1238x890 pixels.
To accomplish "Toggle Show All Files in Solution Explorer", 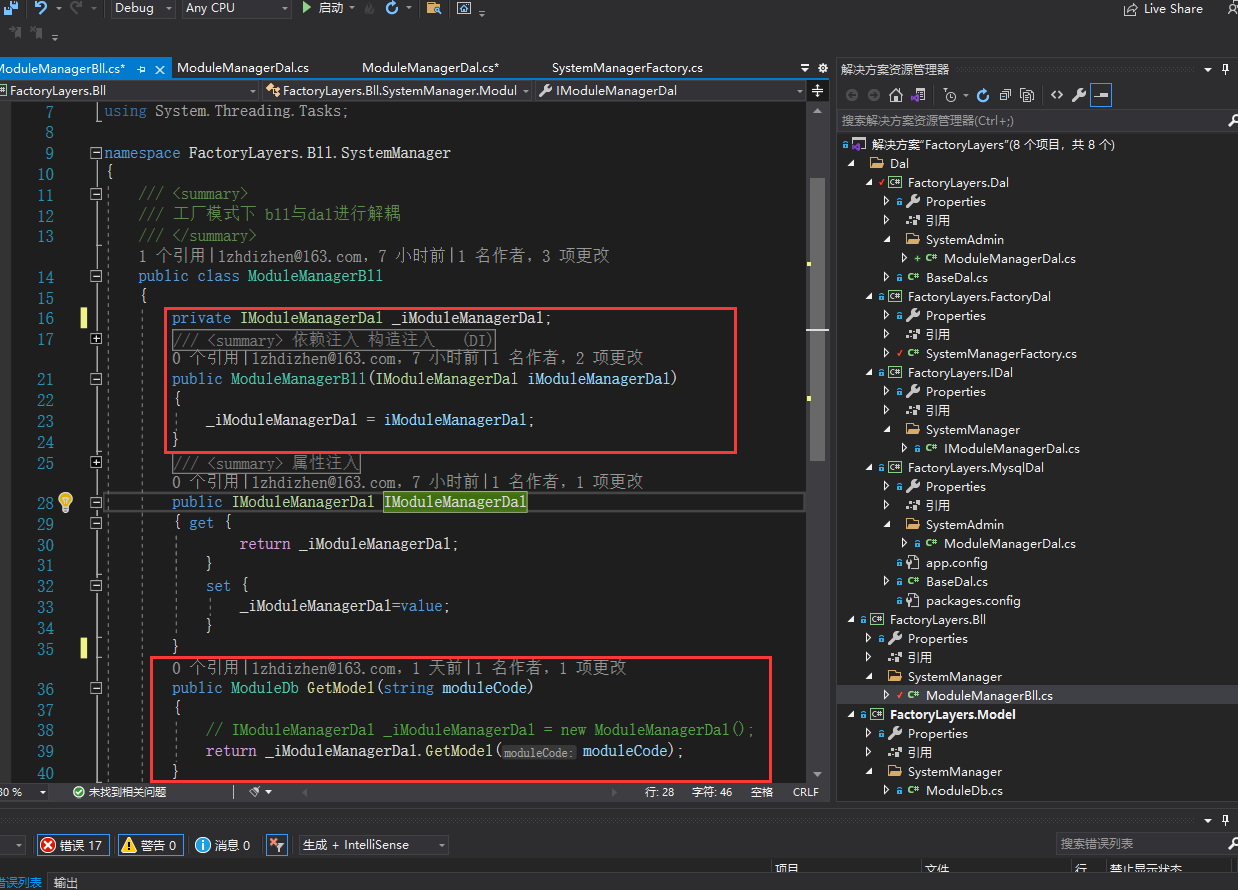I will tap(1027, 95).
